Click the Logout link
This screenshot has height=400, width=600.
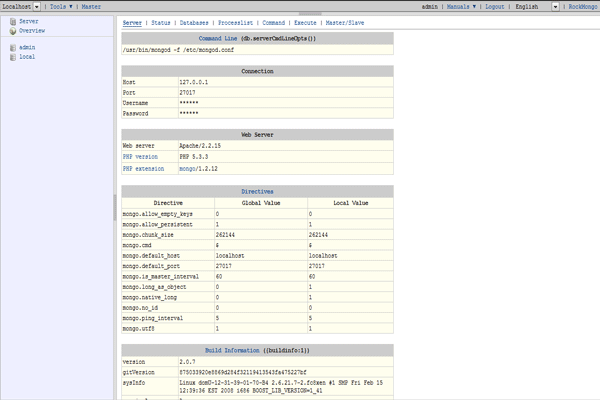pos(493,6)
